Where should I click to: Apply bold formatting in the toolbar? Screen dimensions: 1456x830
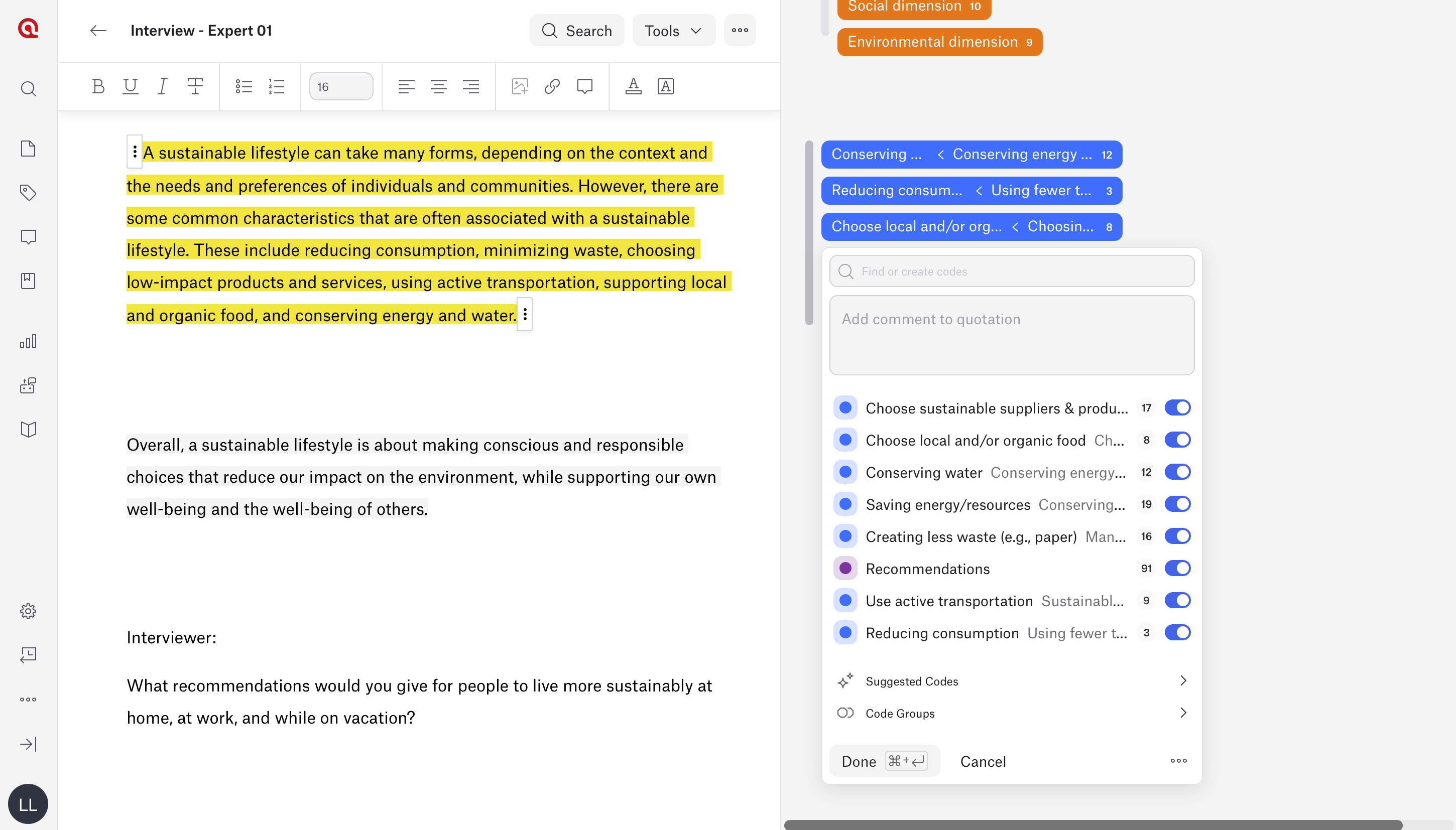(98, 87)
